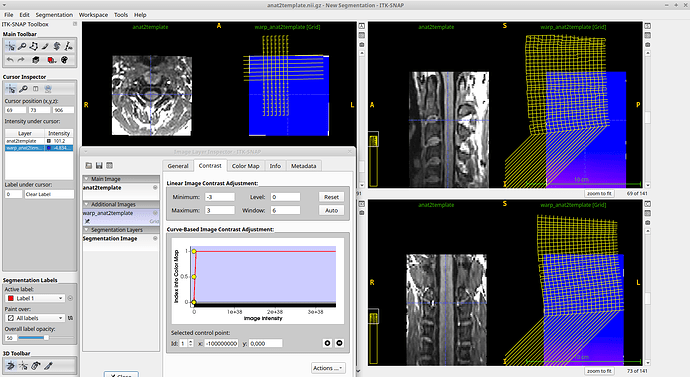Switch to the Info tab

pyautogui.click(x=275, y=166)
